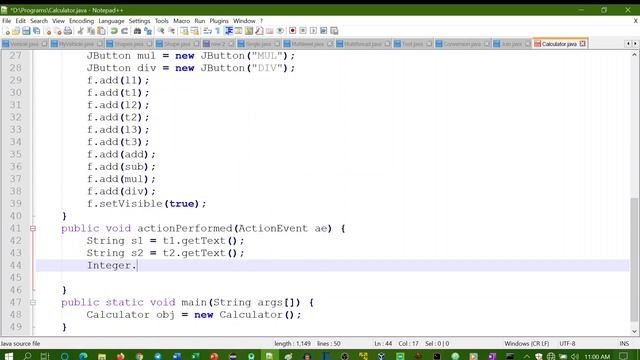The height and width of the screenshot is (360, 640).
Task: Open the File menu
Action: [x=7, y=21]
